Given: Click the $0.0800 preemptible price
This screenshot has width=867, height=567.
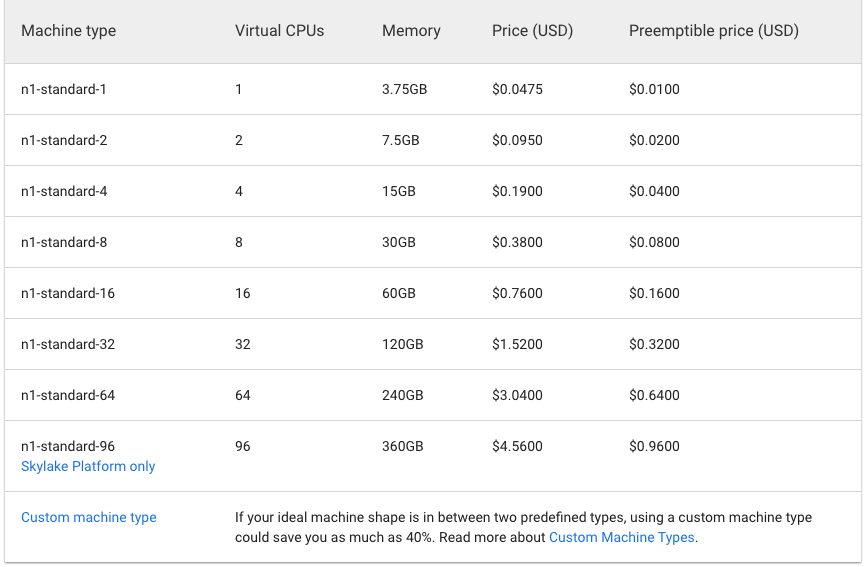Looking at the screenshot, I should tap(654, 242).
